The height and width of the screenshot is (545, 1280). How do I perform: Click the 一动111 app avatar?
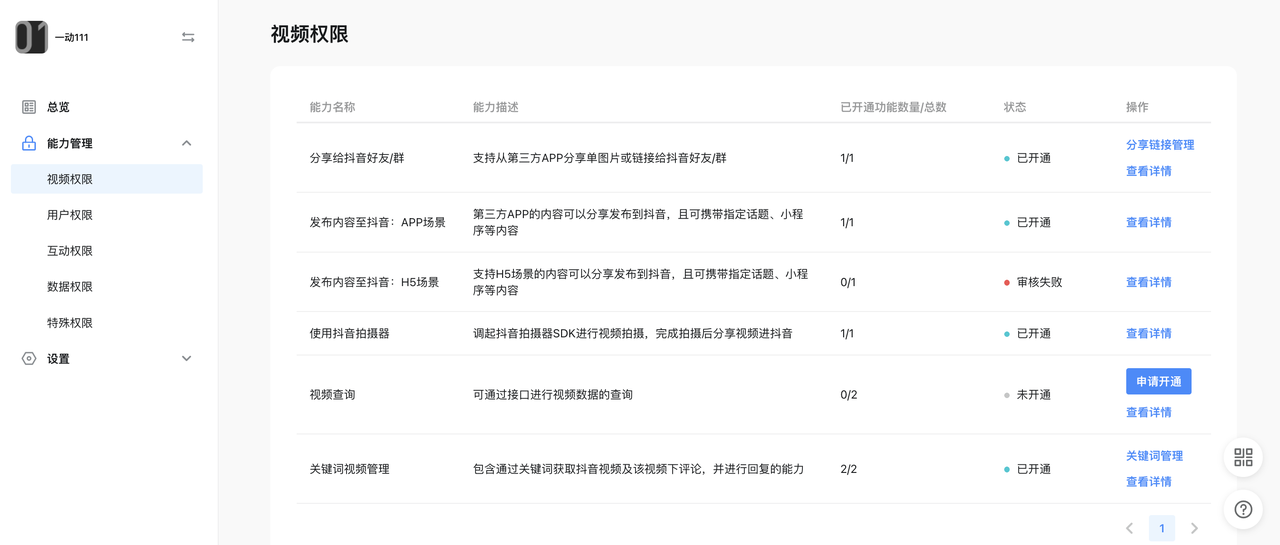click(31, 37)
